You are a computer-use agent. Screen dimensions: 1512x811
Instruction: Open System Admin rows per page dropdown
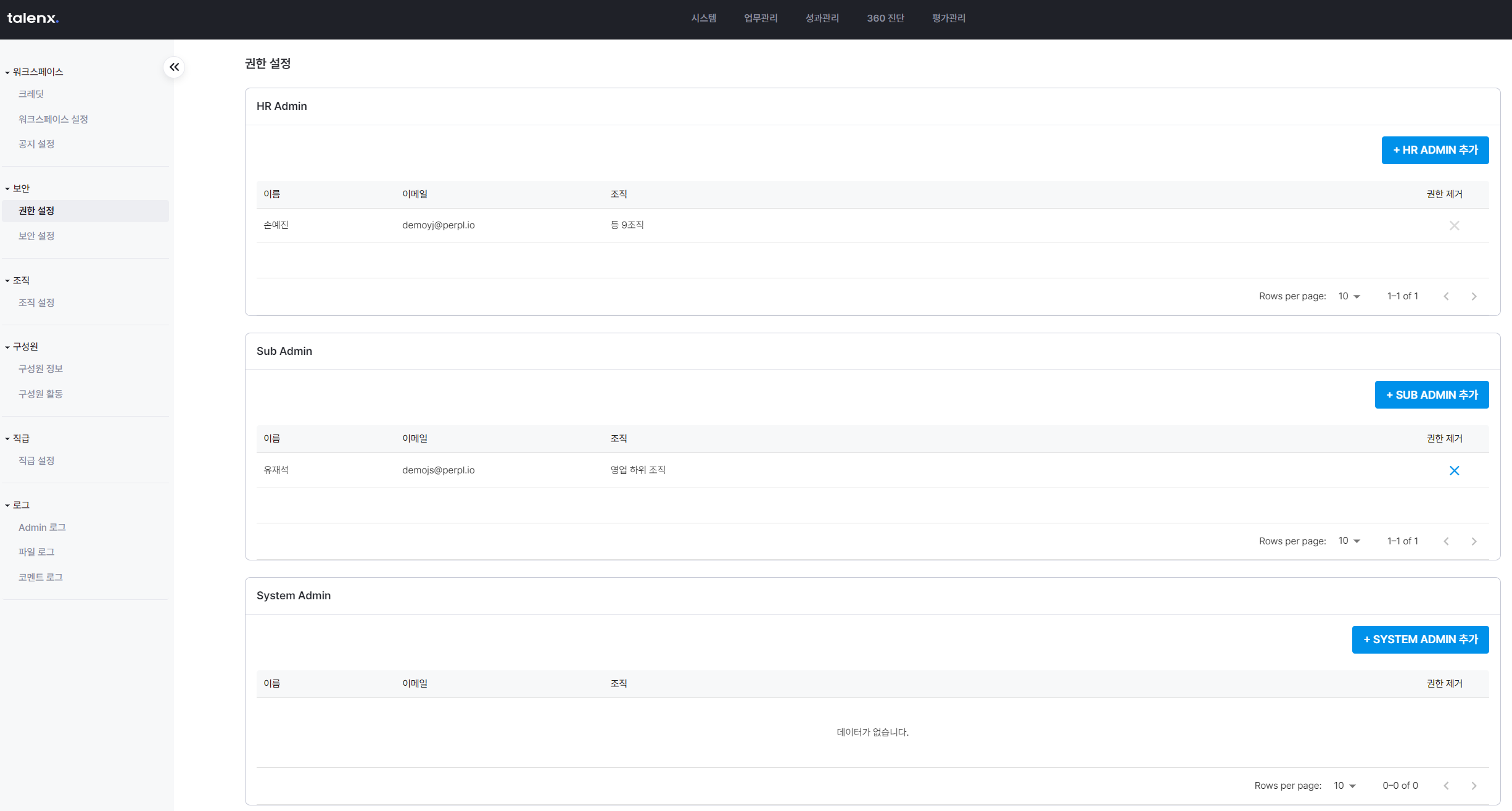click(1345, 786)
